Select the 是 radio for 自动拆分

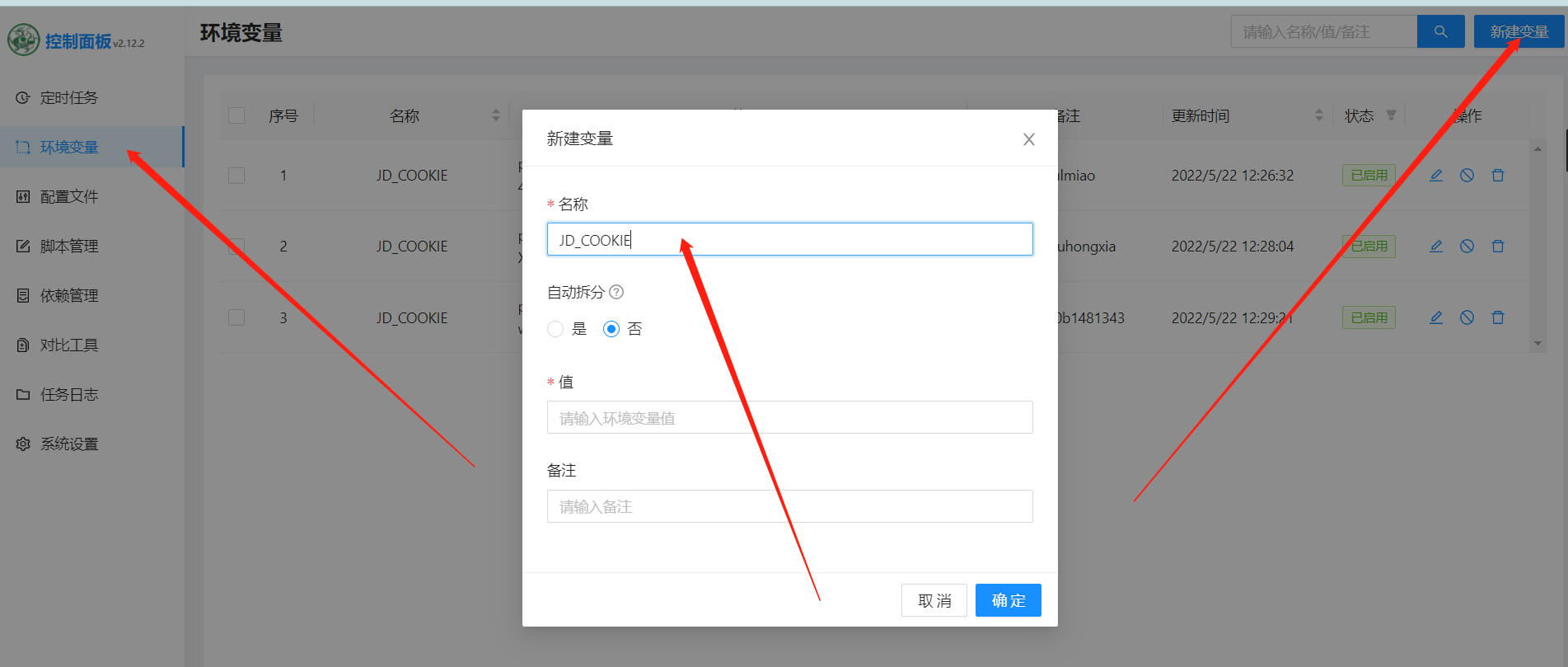555,329
